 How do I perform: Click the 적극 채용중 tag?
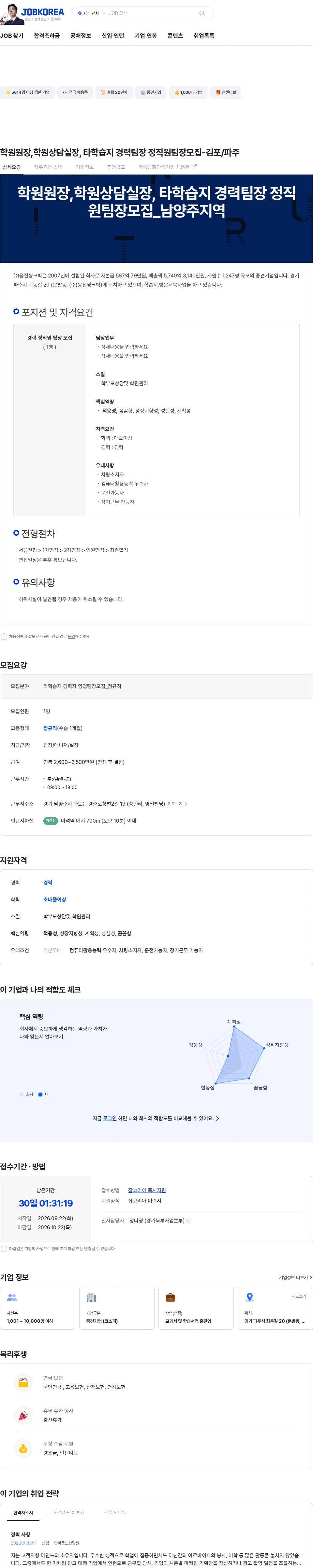tap(75, 92)
